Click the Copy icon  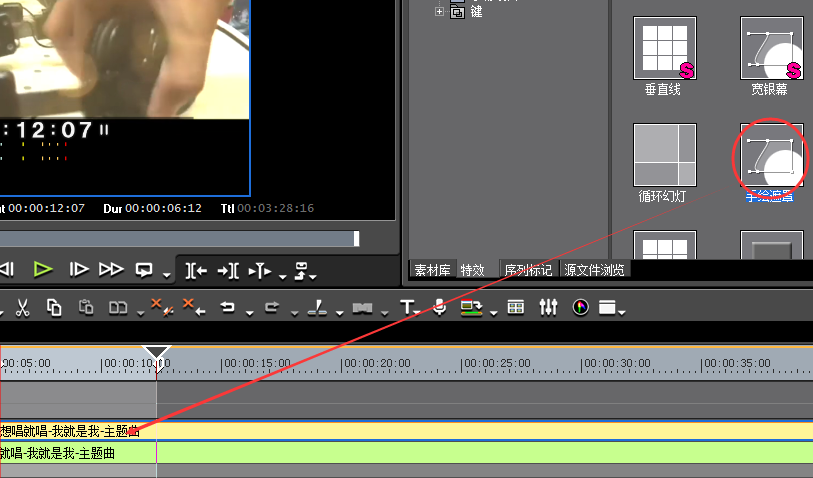click(x=54, y=307)
